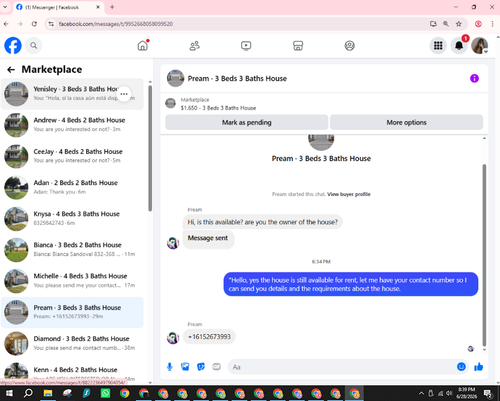
Task: Show hidden tray icons chevron
Action: [421, 393]
